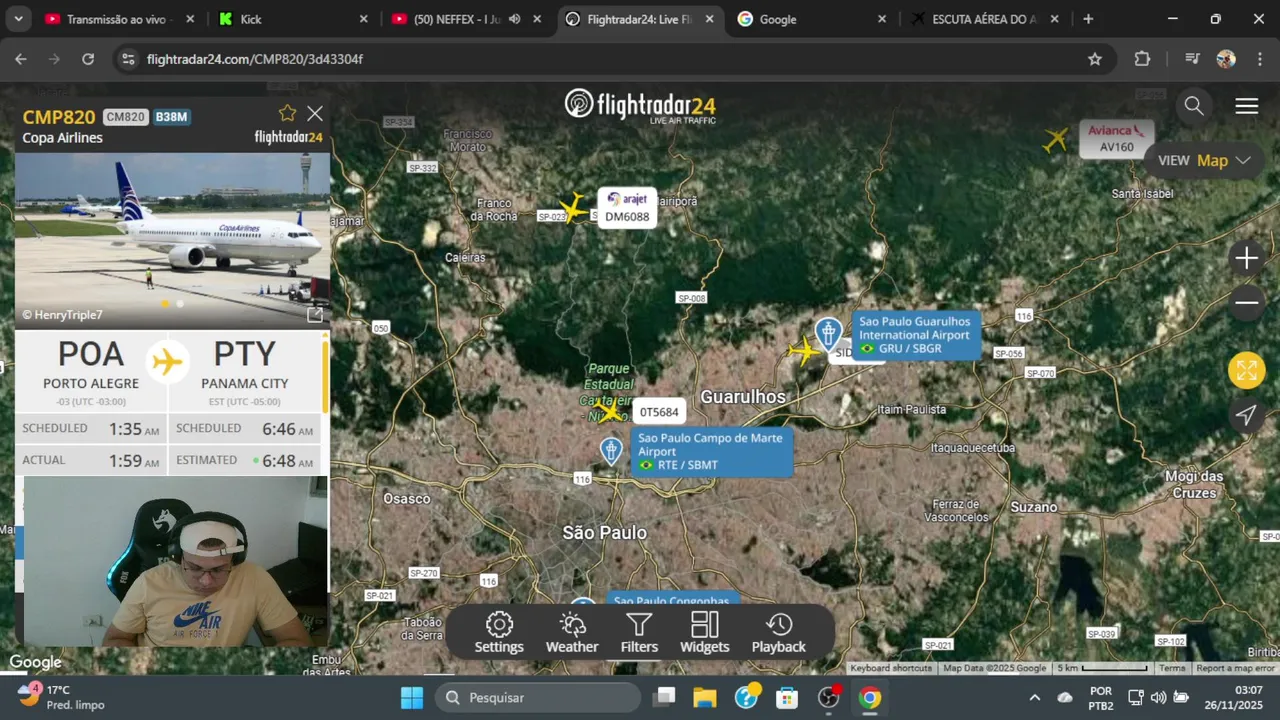Open Playback in the bottom toolbar
Image resolution: width=1280 pixels, height=720 pixels.
(x=779, y=633)
